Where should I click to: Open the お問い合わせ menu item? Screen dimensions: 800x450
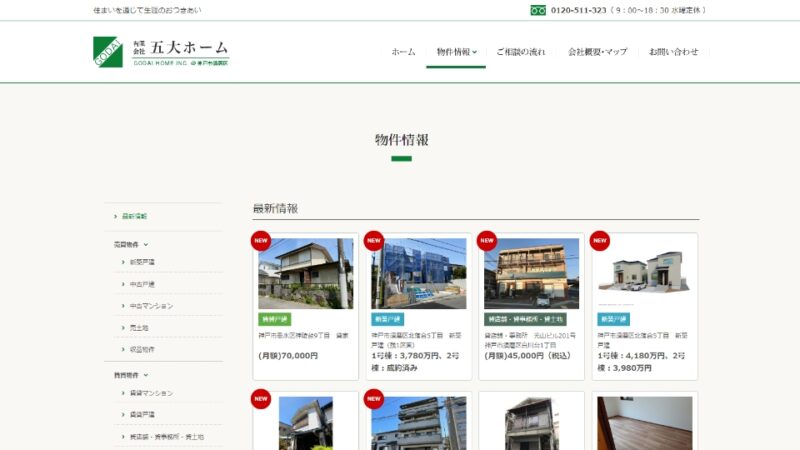[x=673, y=52]
